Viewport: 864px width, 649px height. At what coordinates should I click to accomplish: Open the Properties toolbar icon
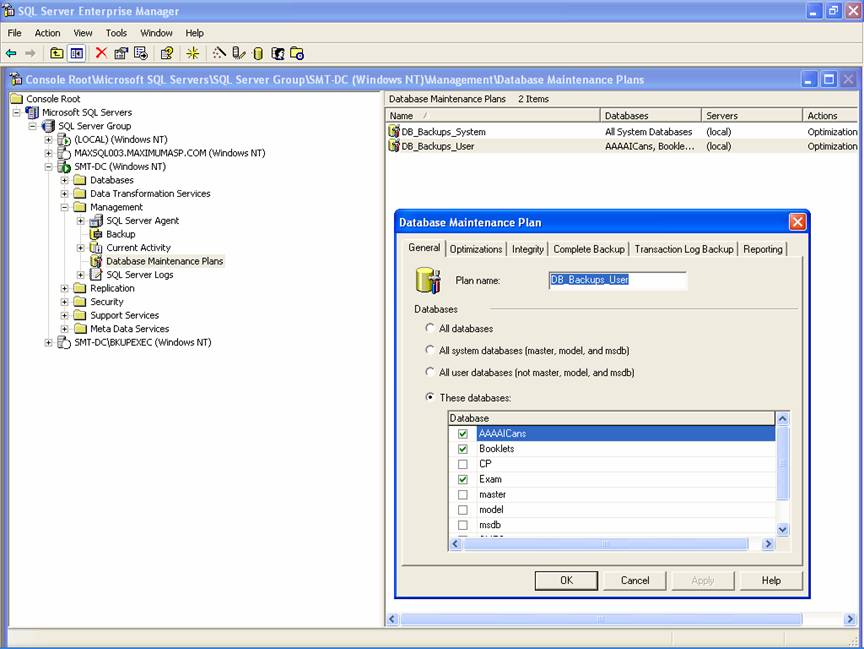121,53
